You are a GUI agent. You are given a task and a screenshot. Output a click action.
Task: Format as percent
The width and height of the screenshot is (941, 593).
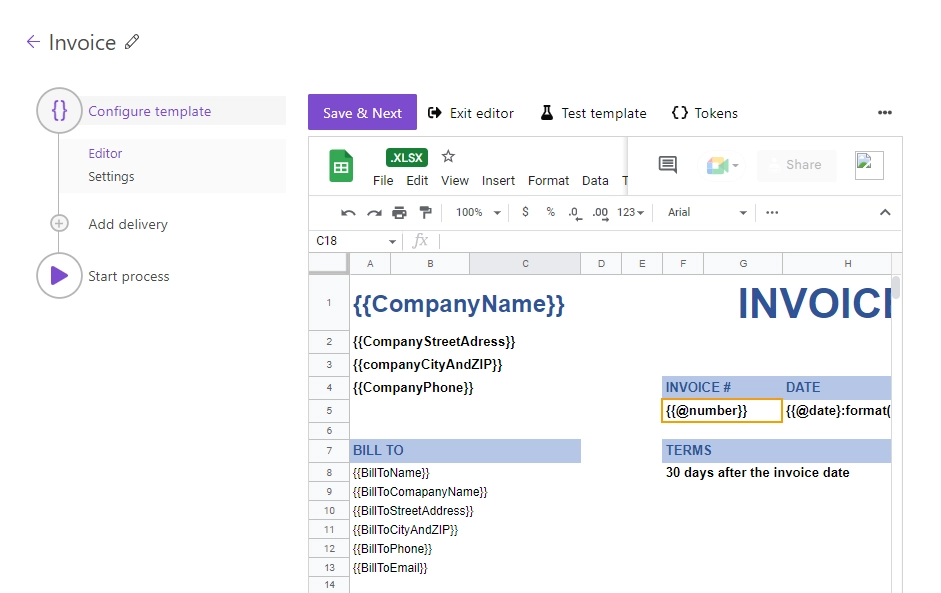pyautogui.click(x=550, y=212)
